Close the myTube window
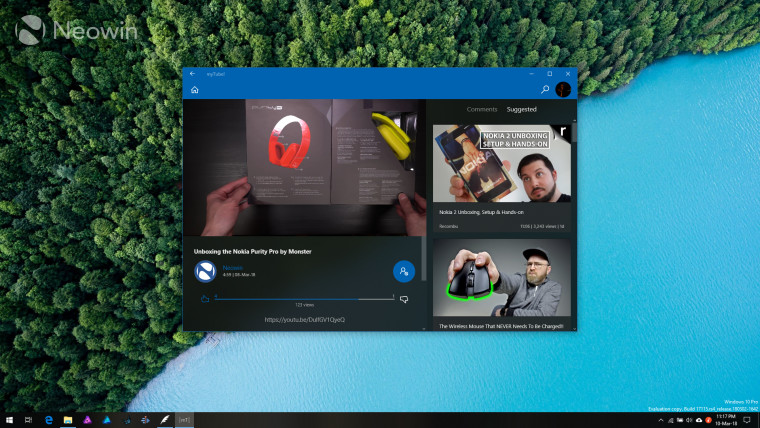Image resolution: width=760 pixels, height=428 pixels. [568, 74]
